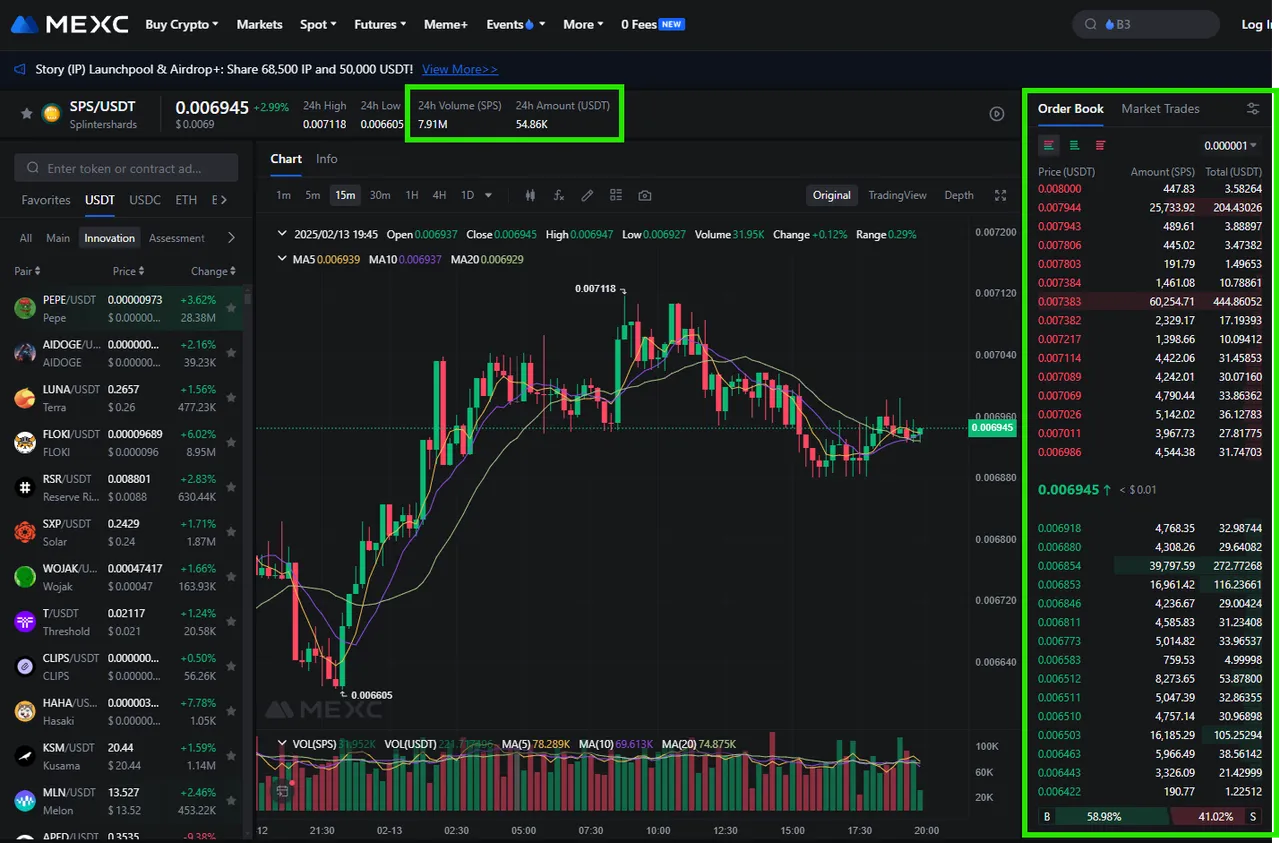The image size is (1280, 843).
Task: Expand chart to fullscreen
Action: point(1001,196)
